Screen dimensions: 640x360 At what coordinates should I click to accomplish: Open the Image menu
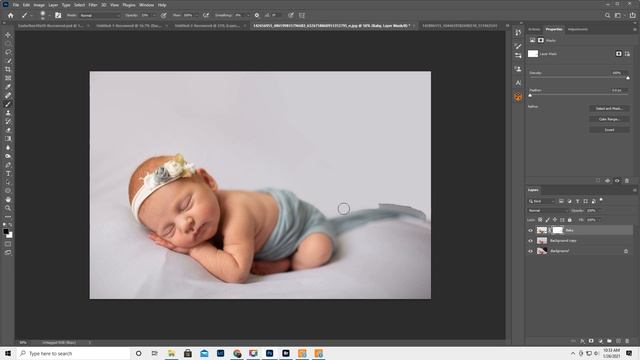coord(39,5)
